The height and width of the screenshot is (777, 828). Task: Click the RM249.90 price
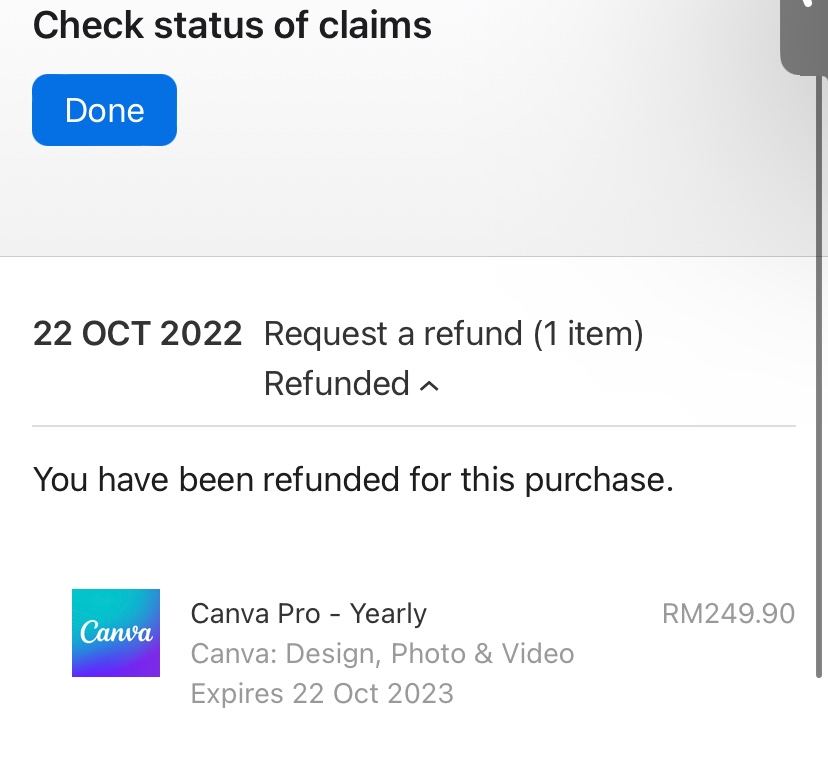pos(728,613)
